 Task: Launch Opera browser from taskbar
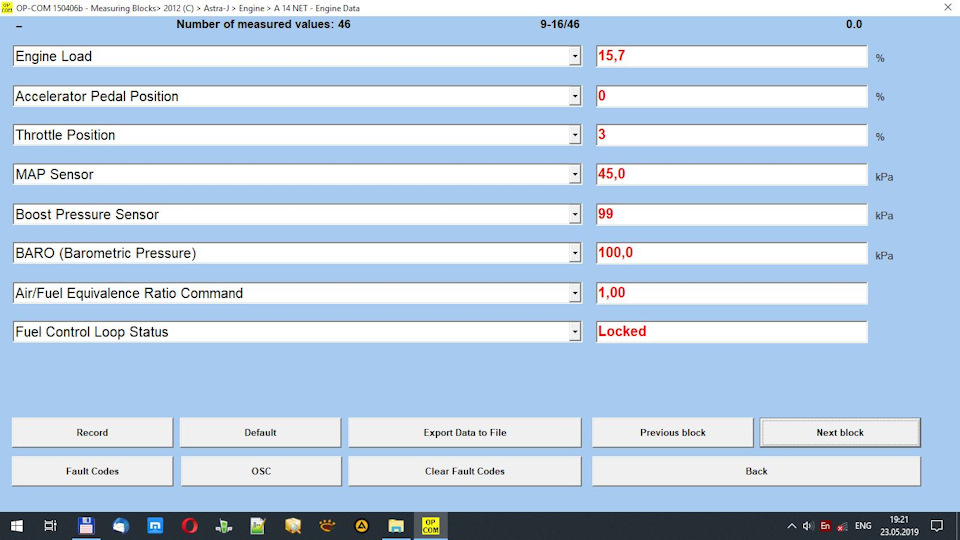pos(189,525)
